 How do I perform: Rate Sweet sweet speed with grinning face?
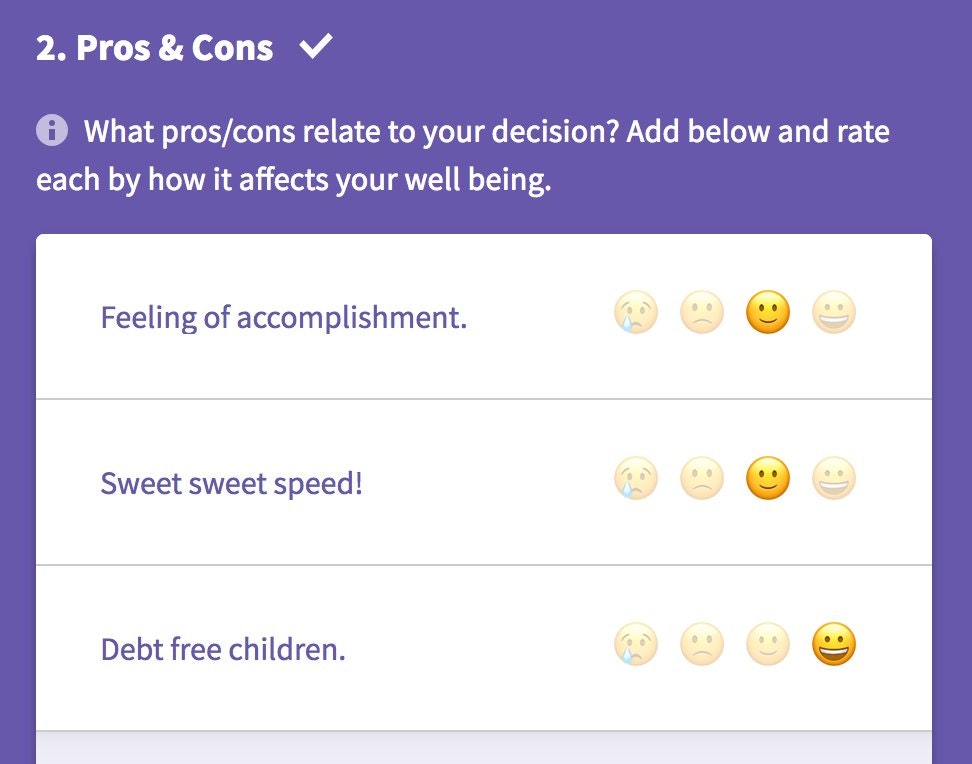pyautogui.click(x=834, y=481)
